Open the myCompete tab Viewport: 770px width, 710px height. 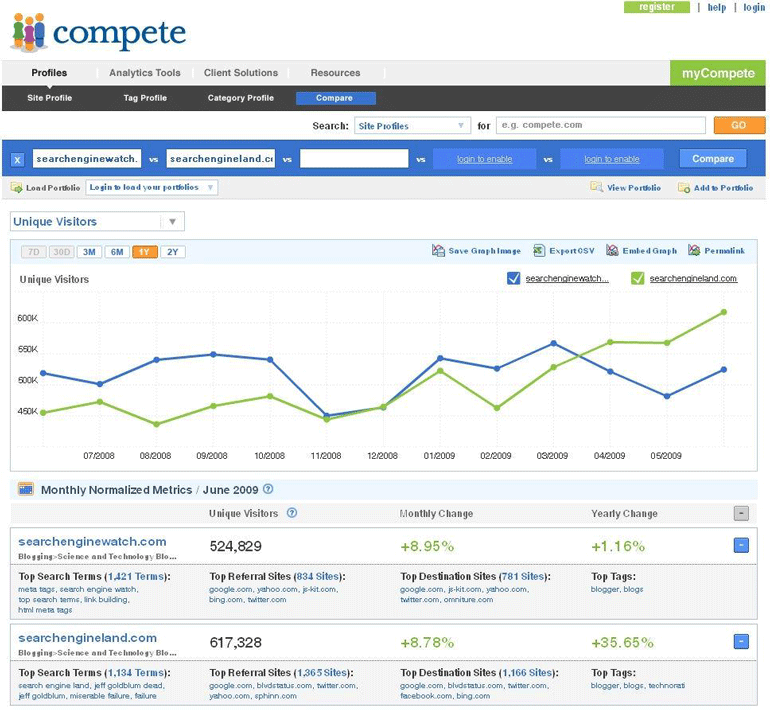click(x=717, y=73)
